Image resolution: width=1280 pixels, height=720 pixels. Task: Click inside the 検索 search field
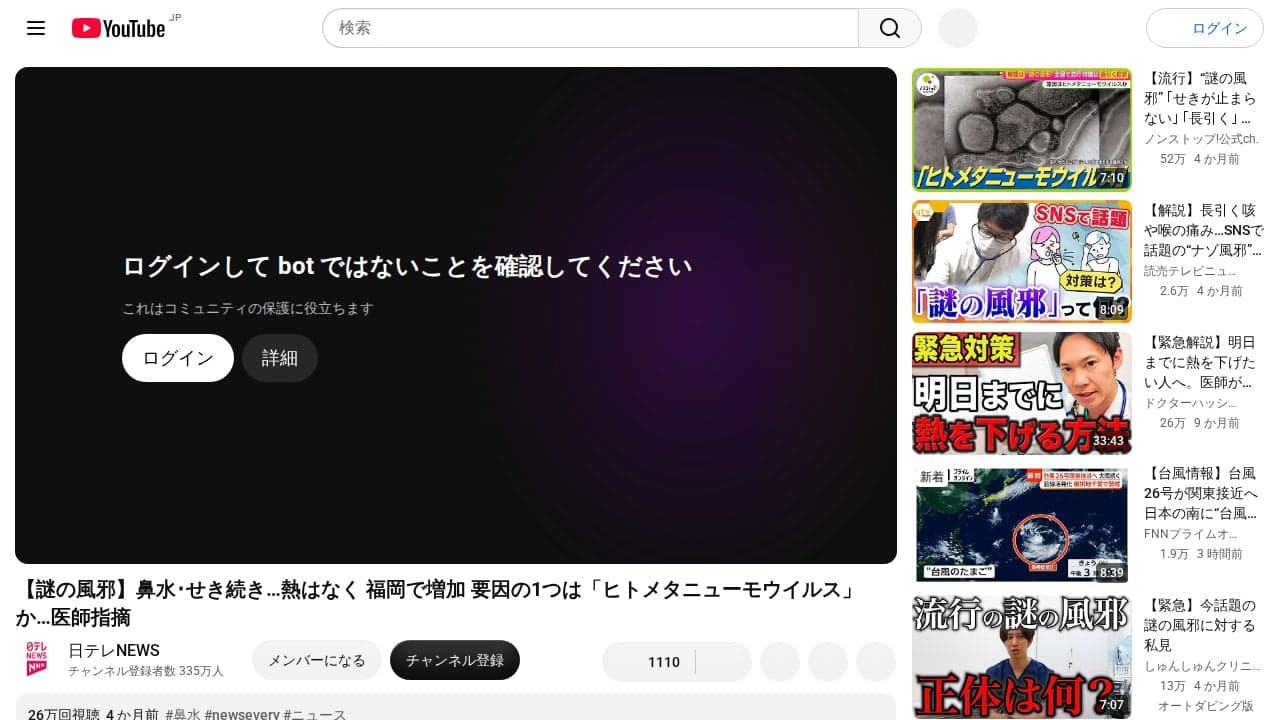(x=590, y=28)
